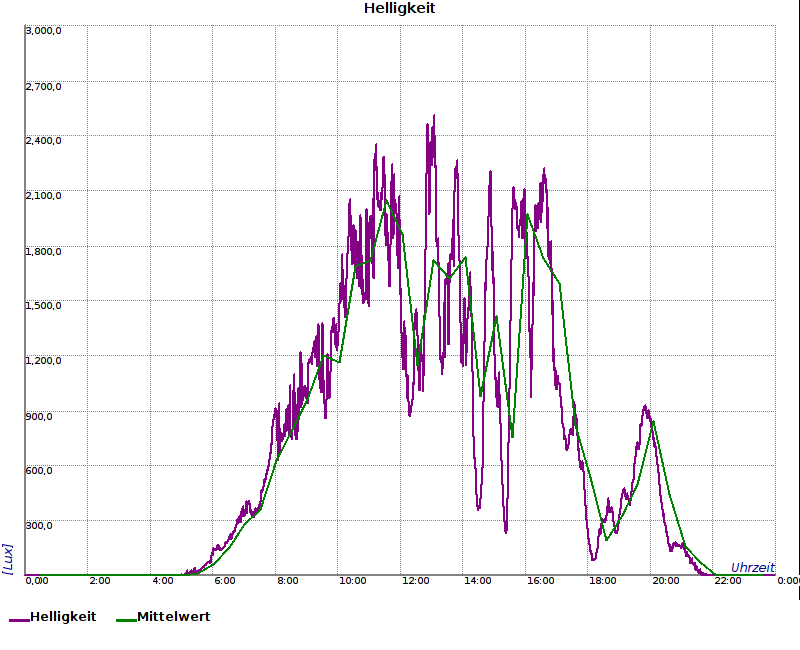Click the 4:00 time tick label
The width and height of the screenshot is (800, 650).
pyautogui.click(x=163, y=581)
